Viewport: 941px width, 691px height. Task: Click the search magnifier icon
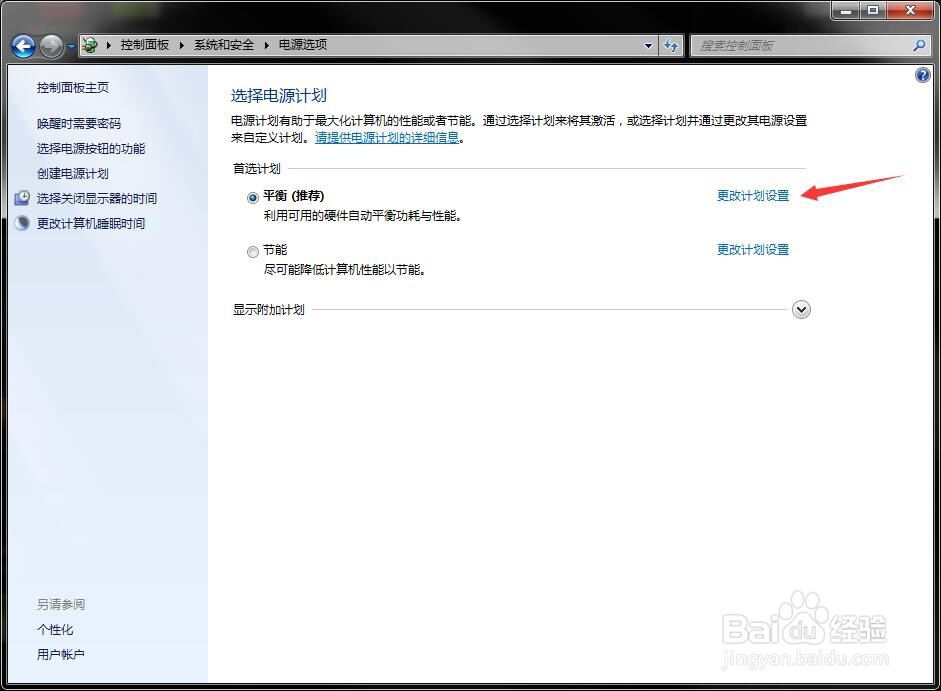click(x=919, y=45)
